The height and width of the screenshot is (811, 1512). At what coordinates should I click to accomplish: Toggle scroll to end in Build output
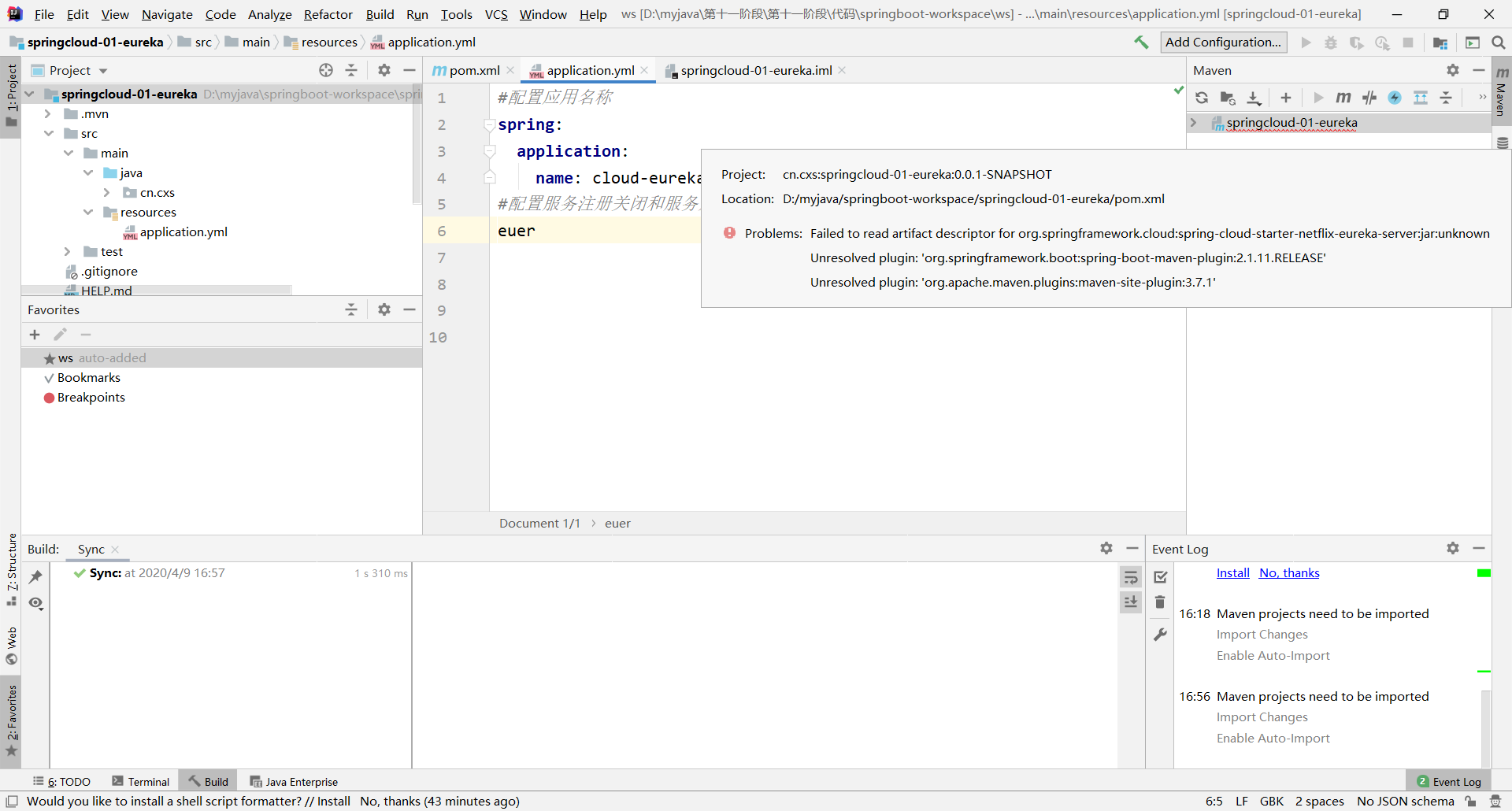pos(1131,602)
